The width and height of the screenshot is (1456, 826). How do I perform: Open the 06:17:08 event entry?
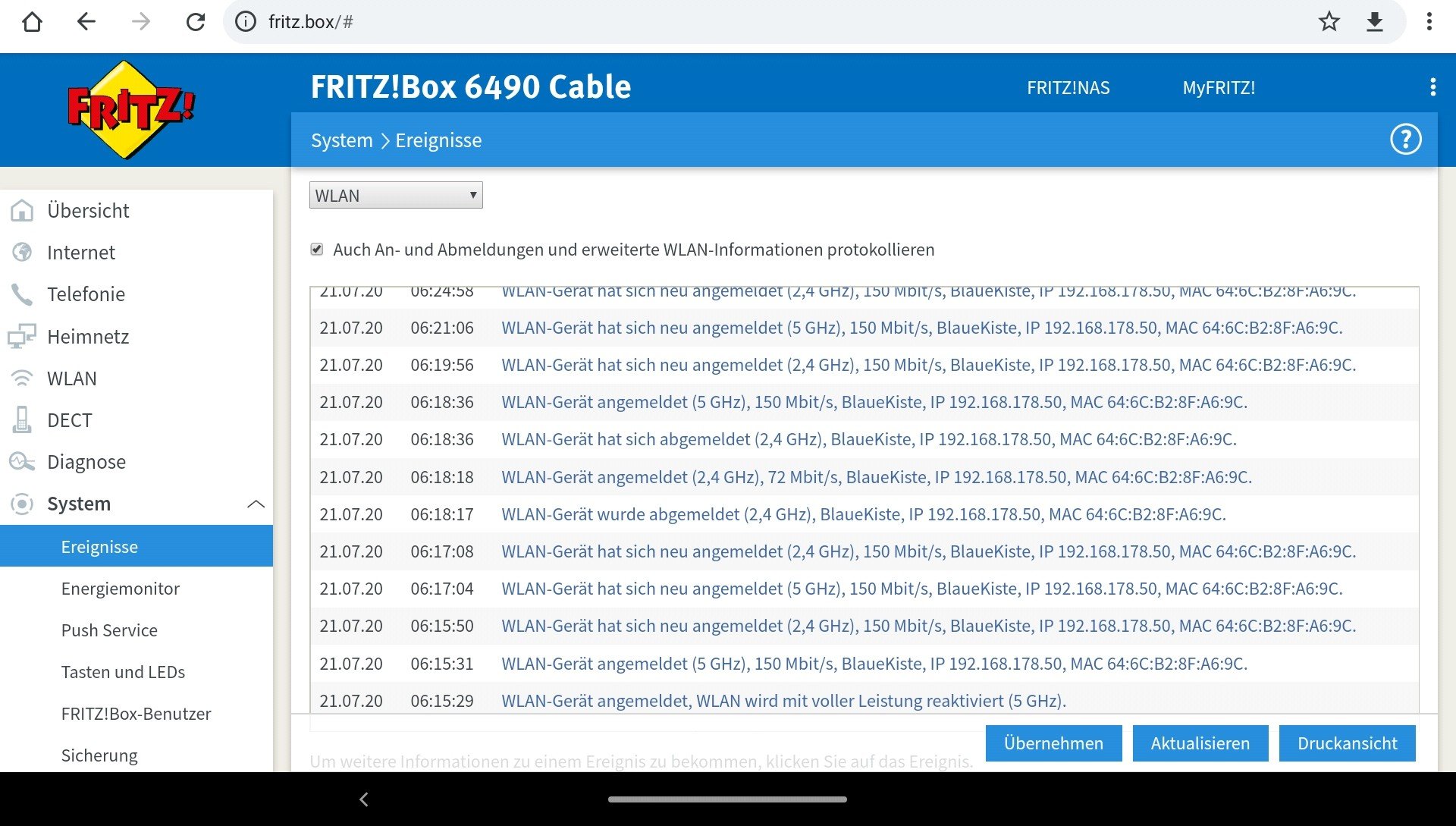(864, 551)
